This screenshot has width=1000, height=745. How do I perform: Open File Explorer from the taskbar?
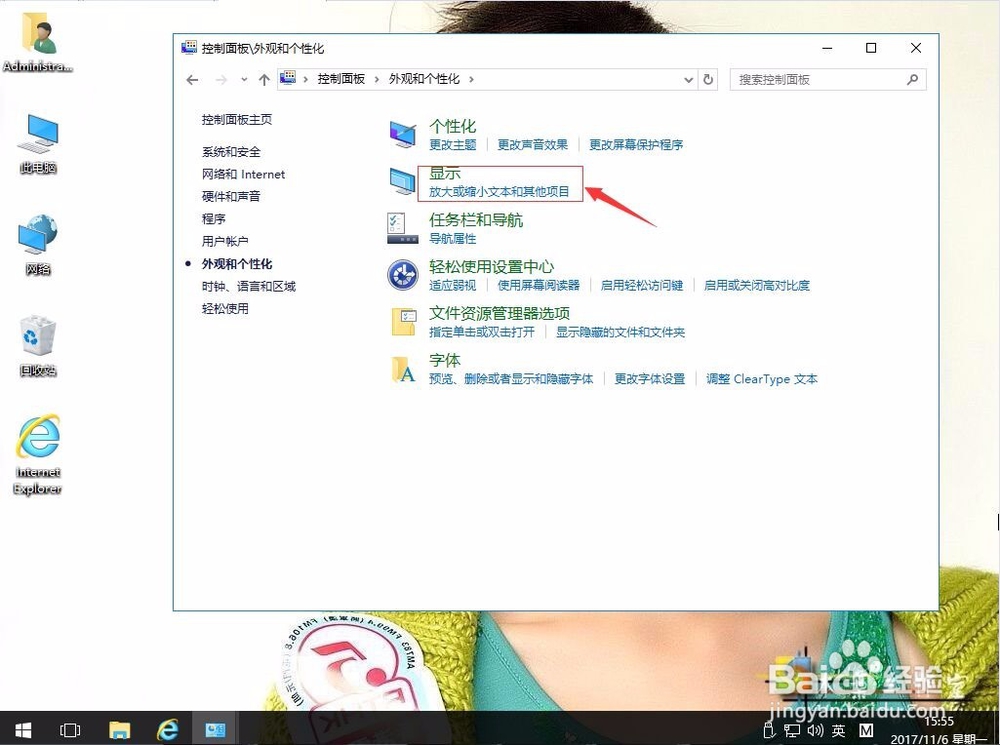[x=119, y=730]
